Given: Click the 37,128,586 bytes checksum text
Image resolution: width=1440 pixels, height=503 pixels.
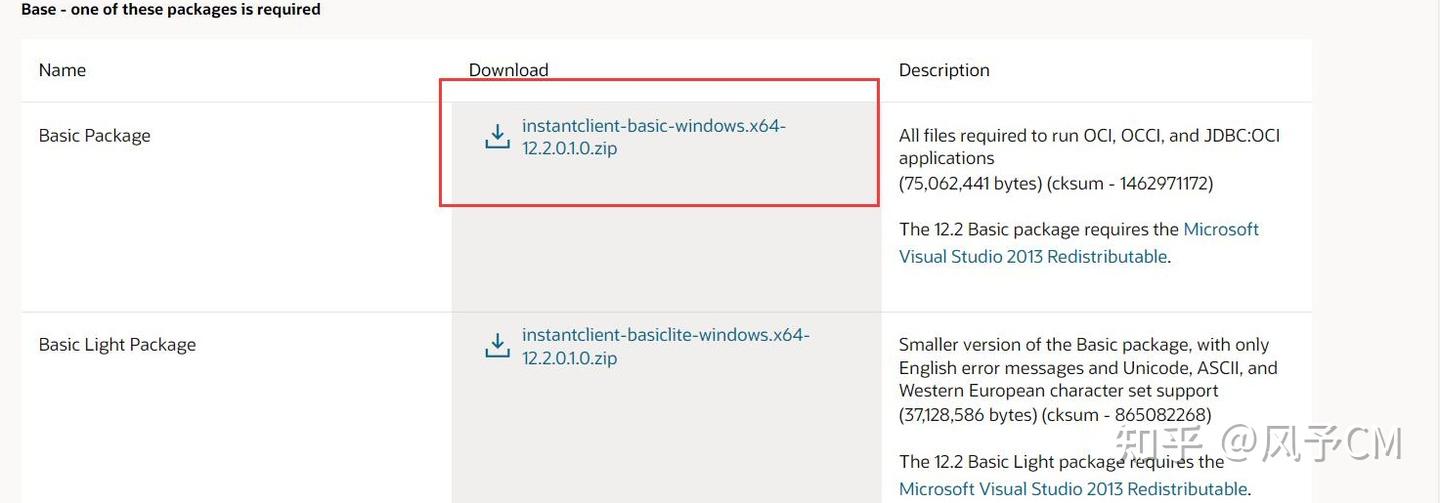Looking at the screenshot, I should 1054,414.
